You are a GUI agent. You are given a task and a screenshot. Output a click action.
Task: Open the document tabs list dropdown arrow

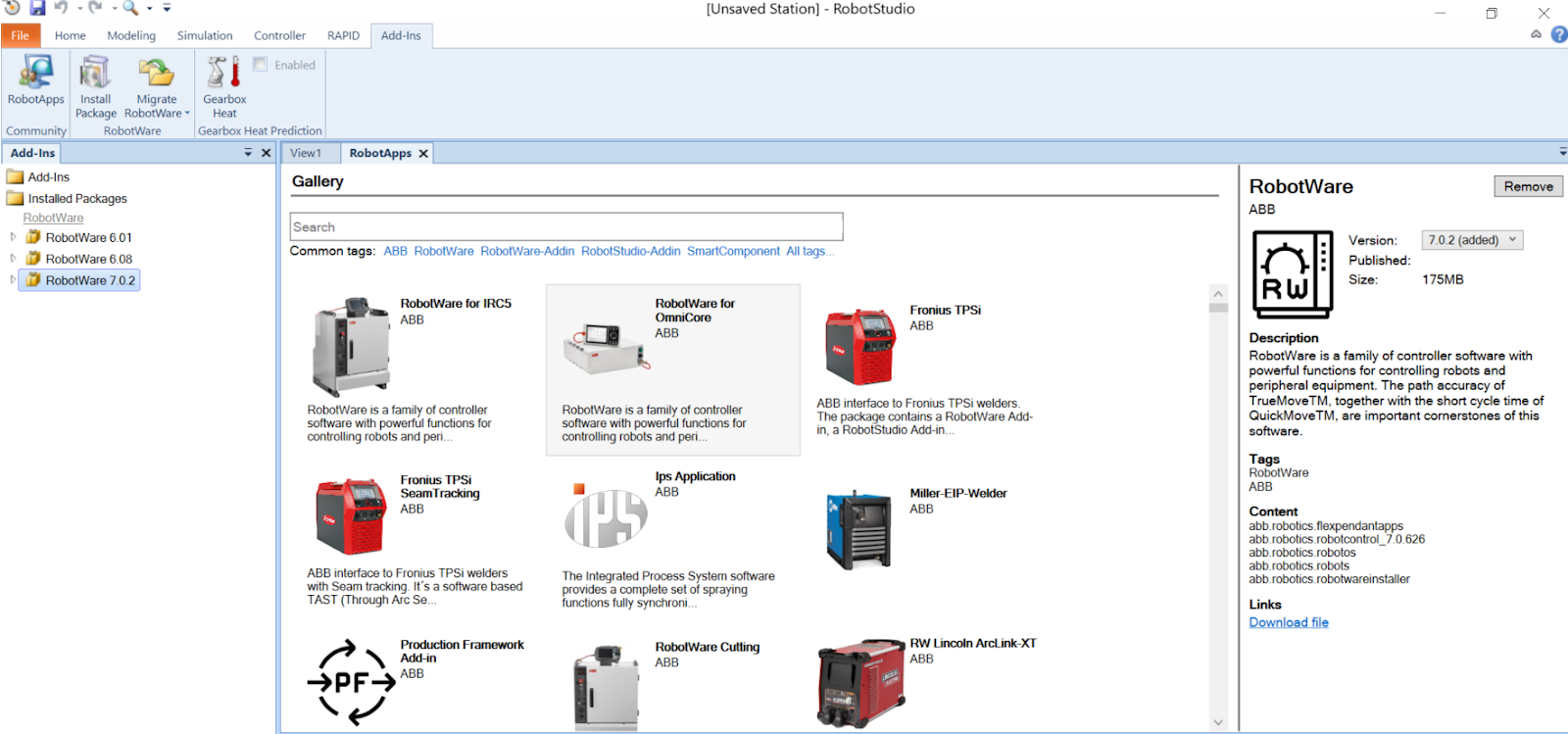point(1562,152)
